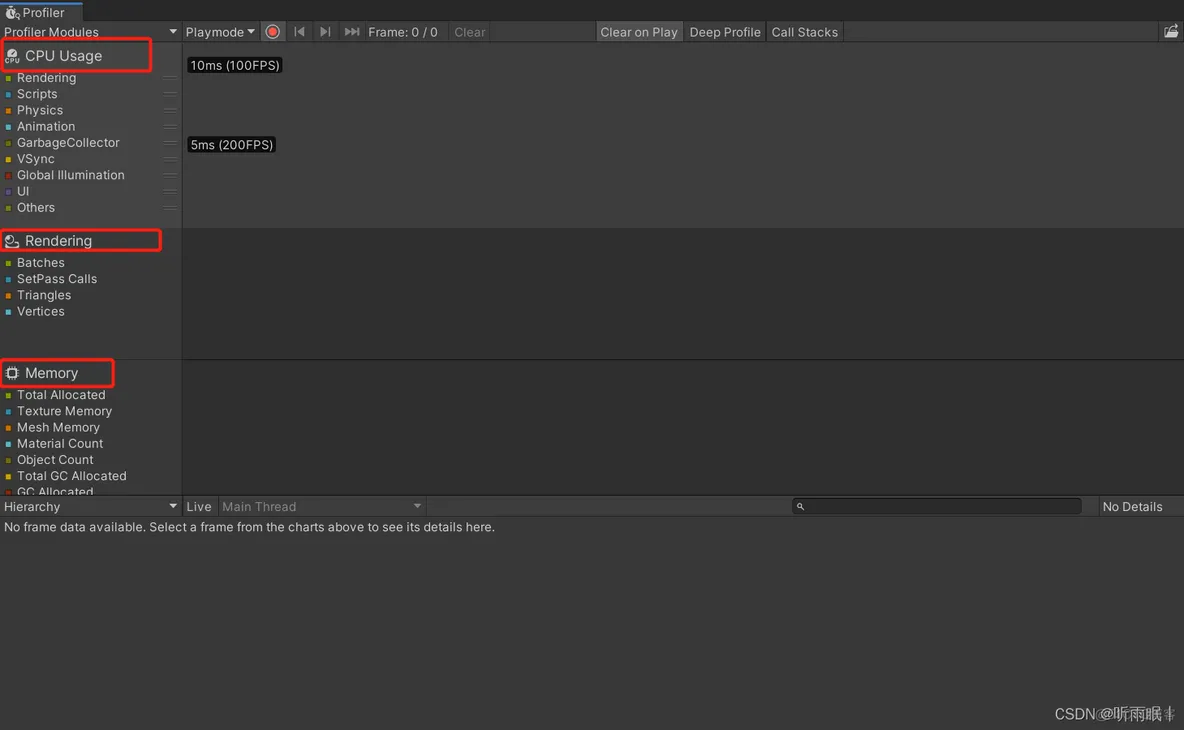This screenshot has height=730, width=1184.
Task: Click the 5ms (200FPS) chart label
Action: [231, 145]
